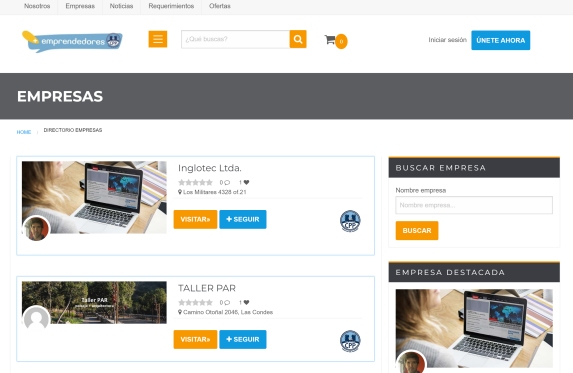Click the BUSCAR button in sidebar
Screen dimensions: 573x373
417,231
